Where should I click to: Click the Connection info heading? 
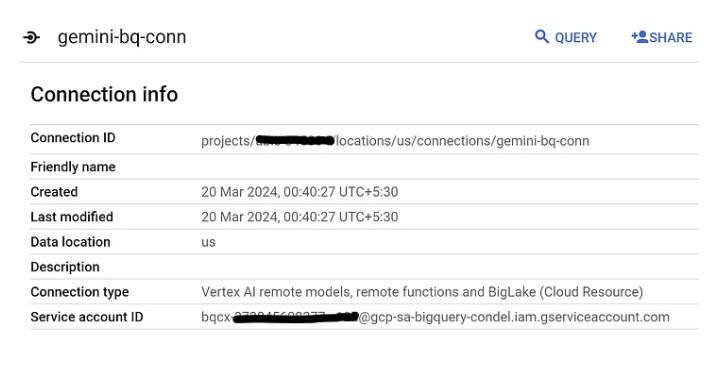pyautogui.click(x=104, y=94)
